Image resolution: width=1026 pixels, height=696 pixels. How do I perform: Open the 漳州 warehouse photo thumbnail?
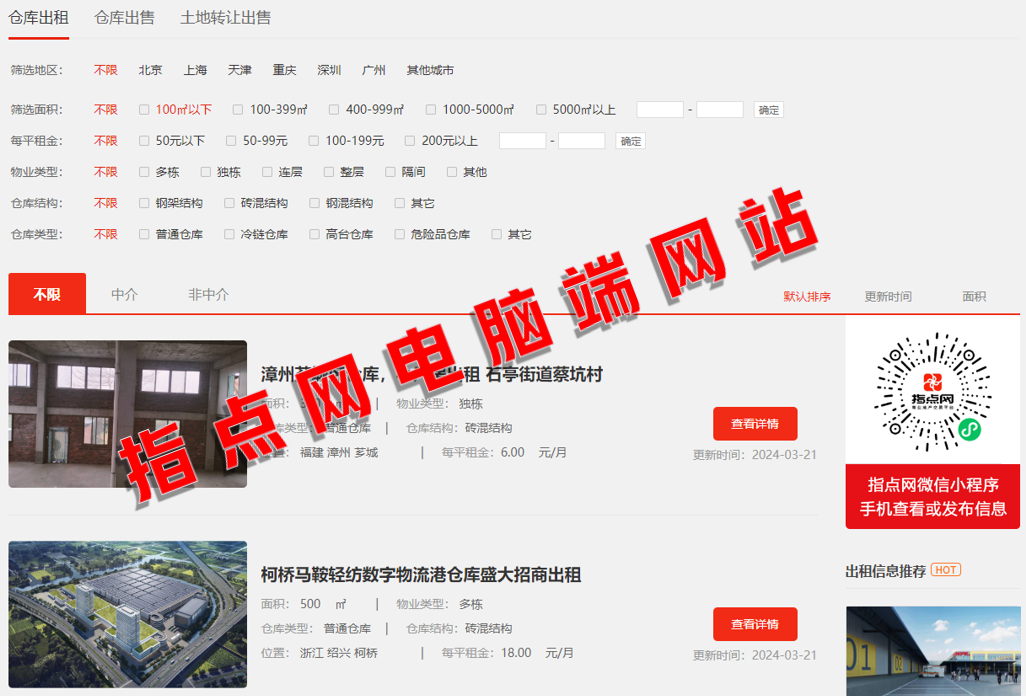point(128,414)
